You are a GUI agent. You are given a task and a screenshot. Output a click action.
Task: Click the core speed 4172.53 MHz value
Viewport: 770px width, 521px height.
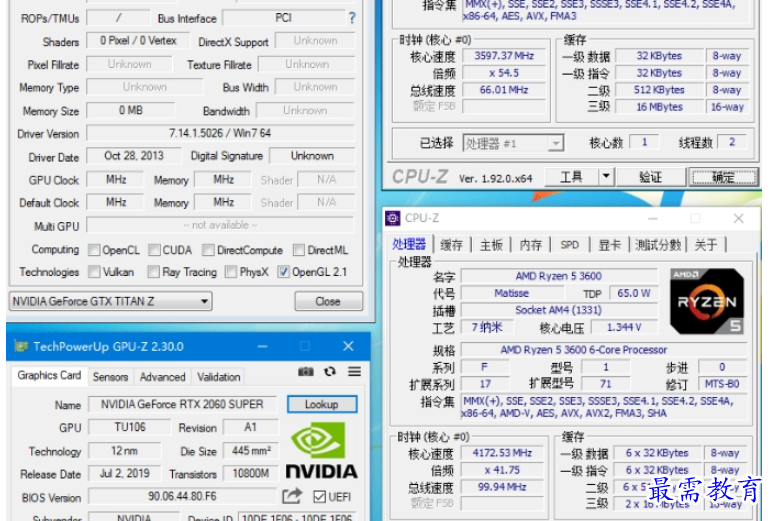[x=502, y=453]
